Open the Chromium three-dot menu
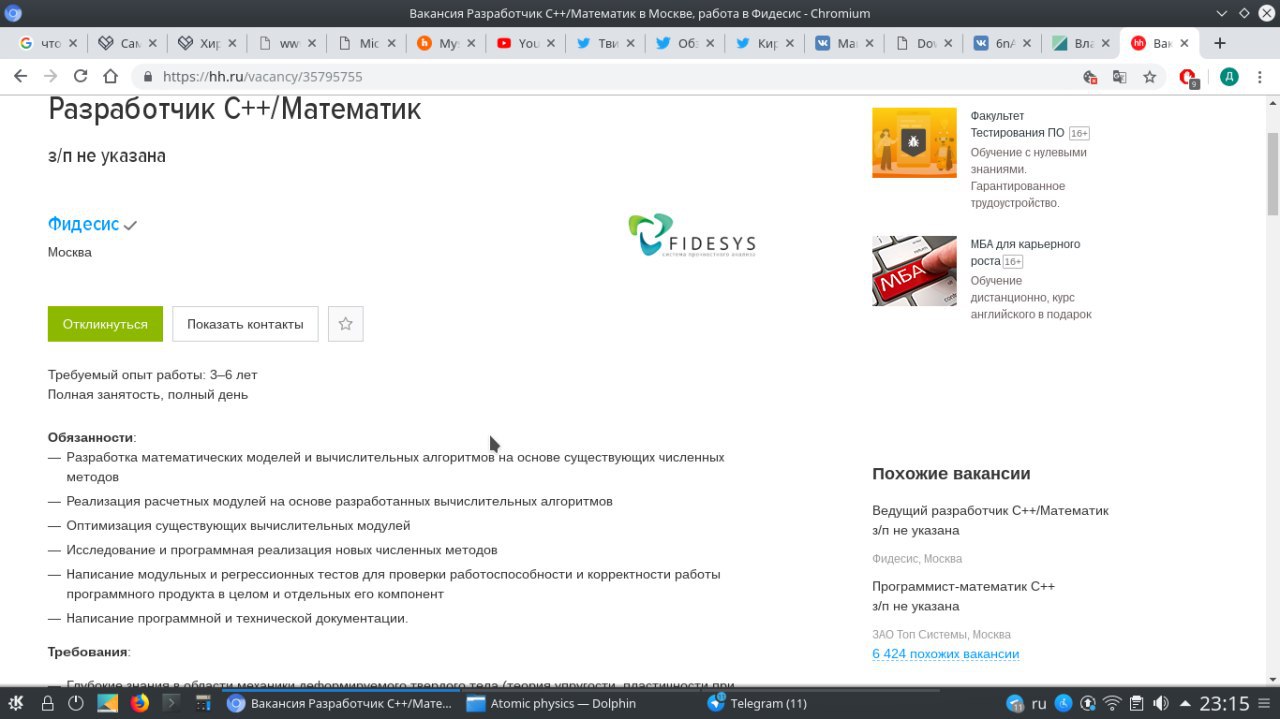Viewport: 1280px width, 719px height. (1259, 77)
